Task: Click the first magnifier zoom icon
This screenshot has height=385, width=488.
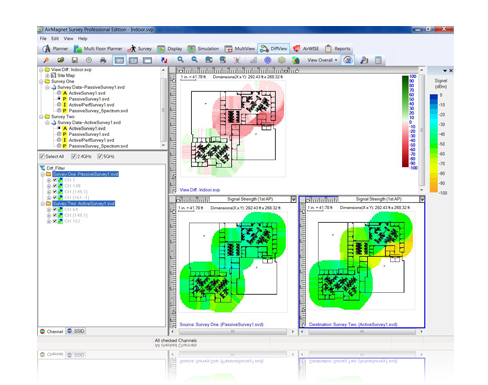Action: click(x=180, y=60)
